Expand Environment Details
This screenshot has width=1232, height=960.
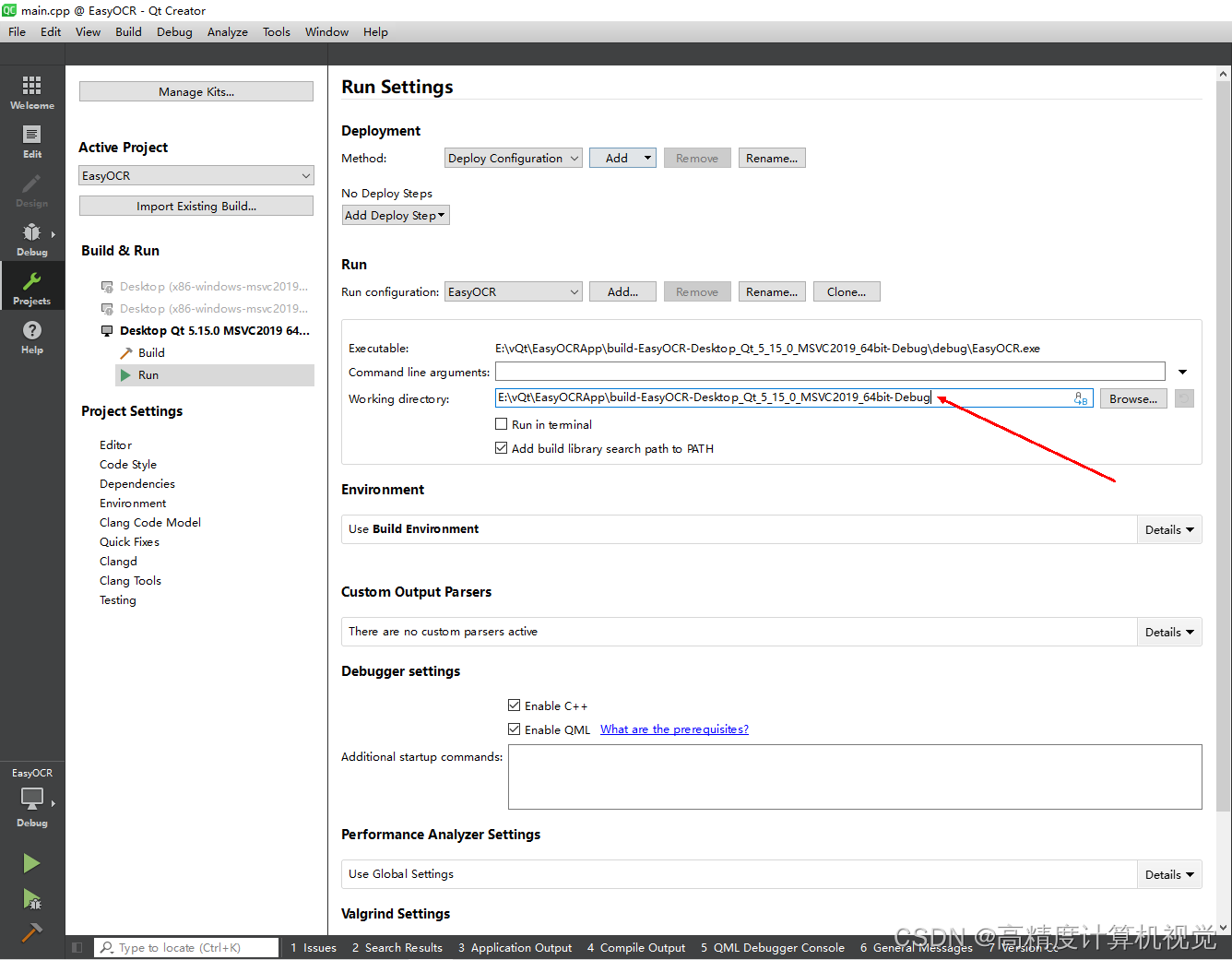1169,529
